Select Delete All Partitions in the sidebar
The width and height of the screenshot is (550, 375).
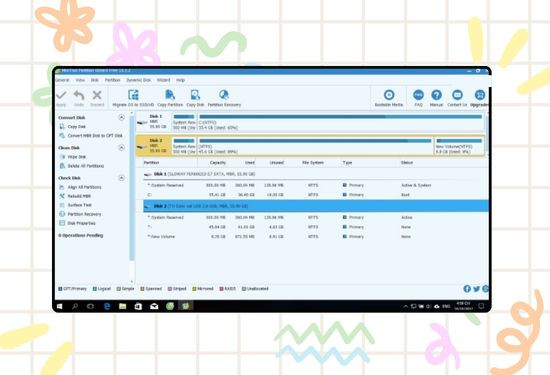82,166
